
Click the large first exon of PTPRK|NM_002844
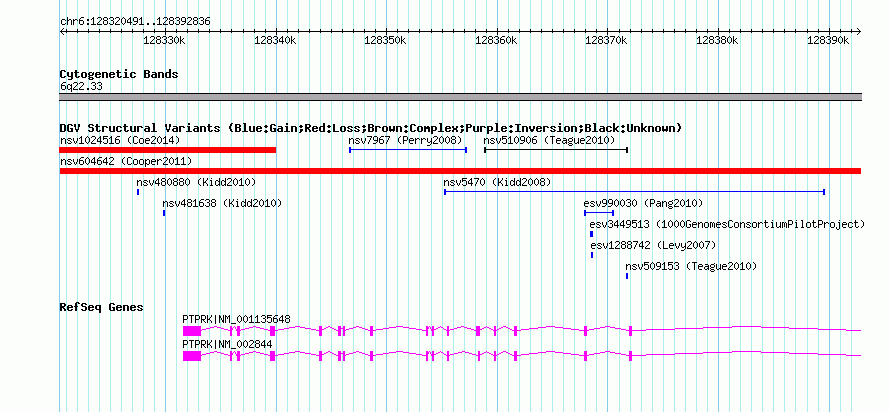192,356
